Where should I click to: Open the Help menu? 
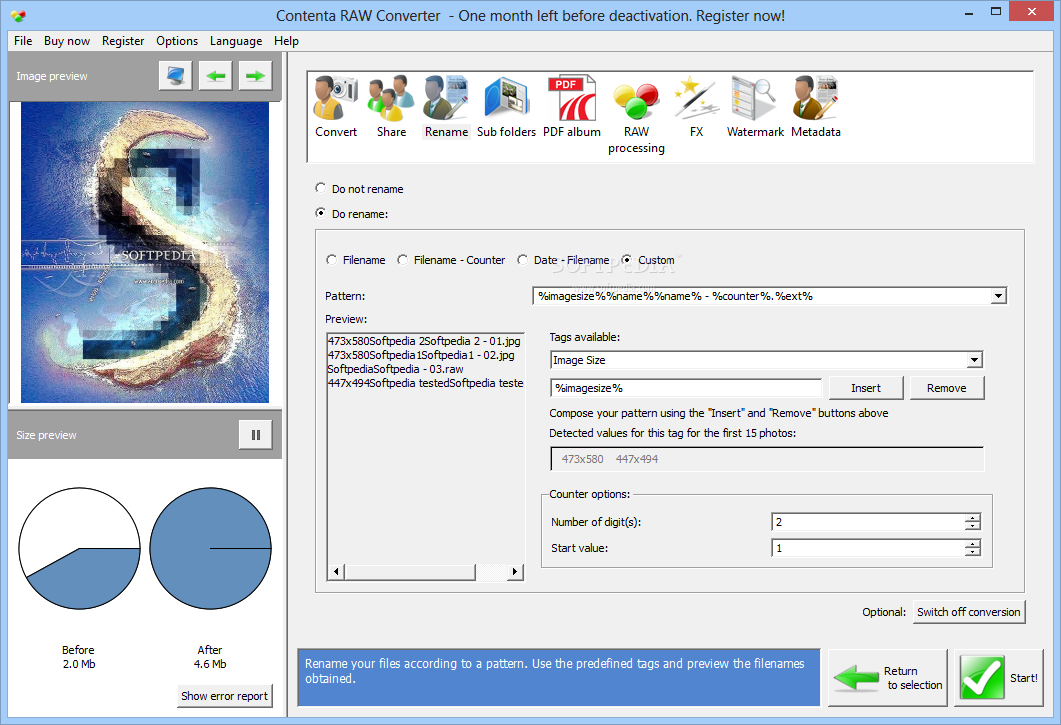tap(286, 41)
